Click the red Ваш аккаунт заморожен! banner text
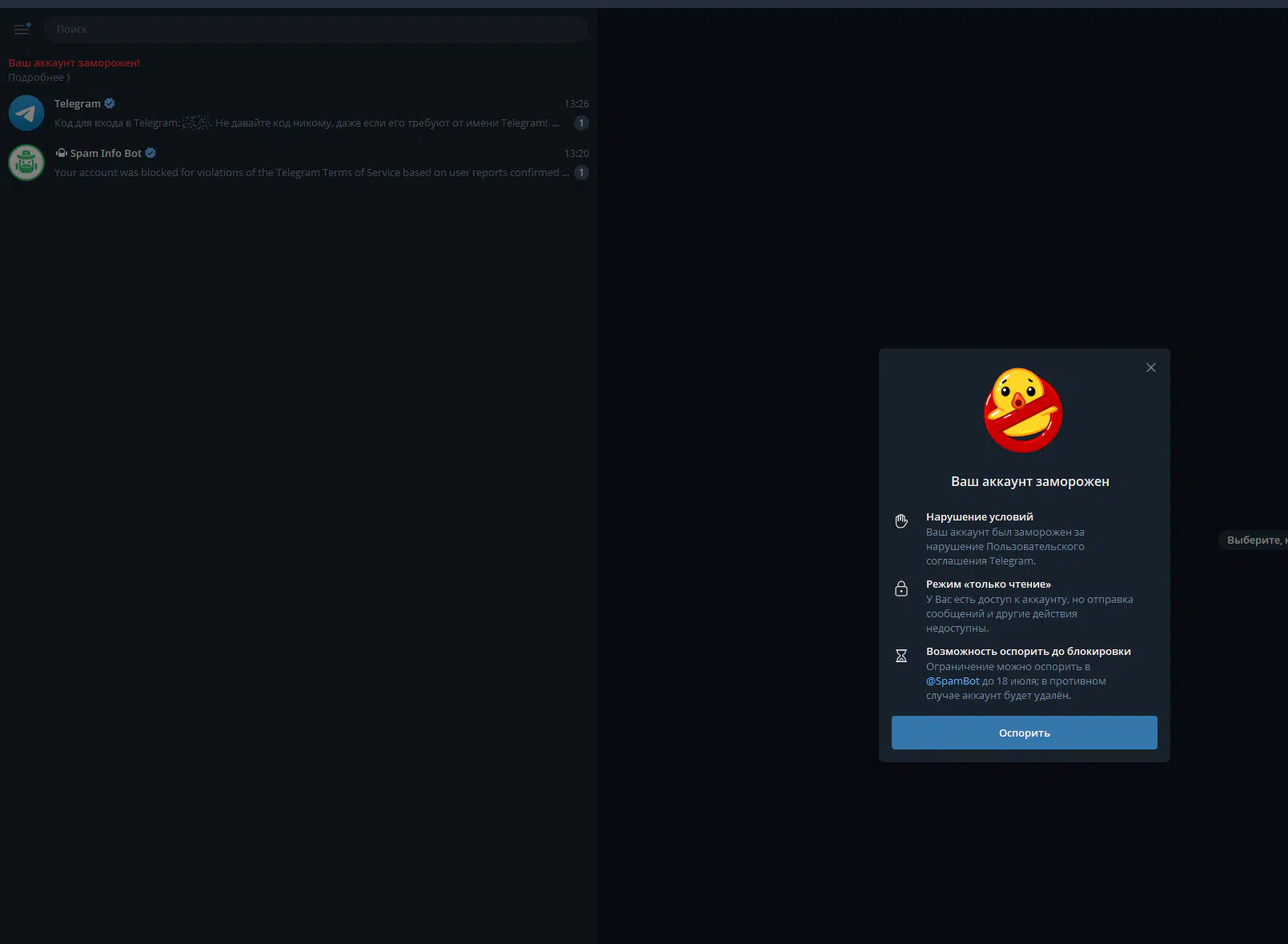 [x=74, y=62]
